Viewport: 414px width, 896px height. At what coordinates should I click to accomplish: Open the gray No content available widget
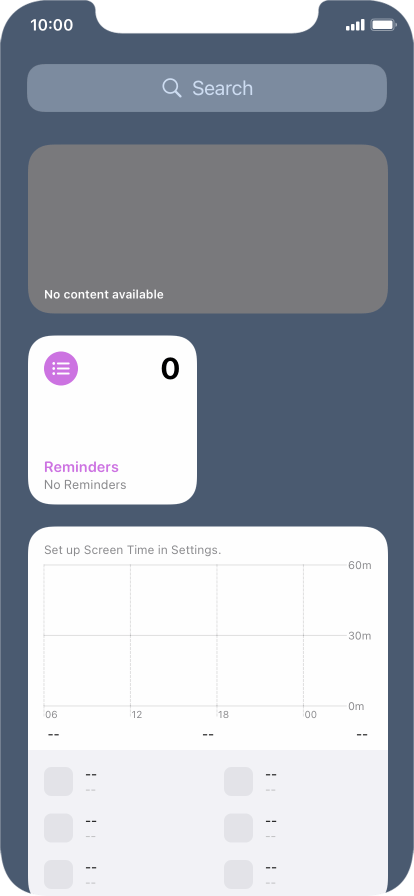(x=208, y=229)
